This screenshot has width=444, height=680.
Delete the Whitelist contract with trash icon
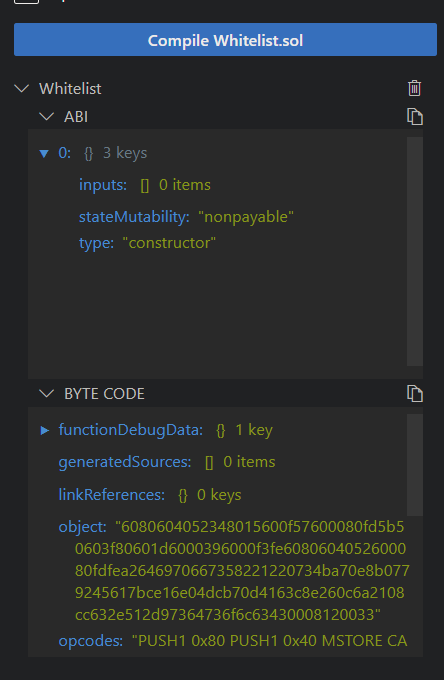pos(414,88)
